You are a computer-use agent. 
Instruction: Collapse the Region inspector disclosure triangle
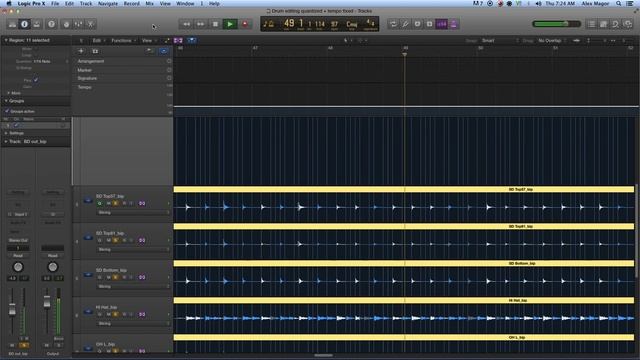(6, 40)
